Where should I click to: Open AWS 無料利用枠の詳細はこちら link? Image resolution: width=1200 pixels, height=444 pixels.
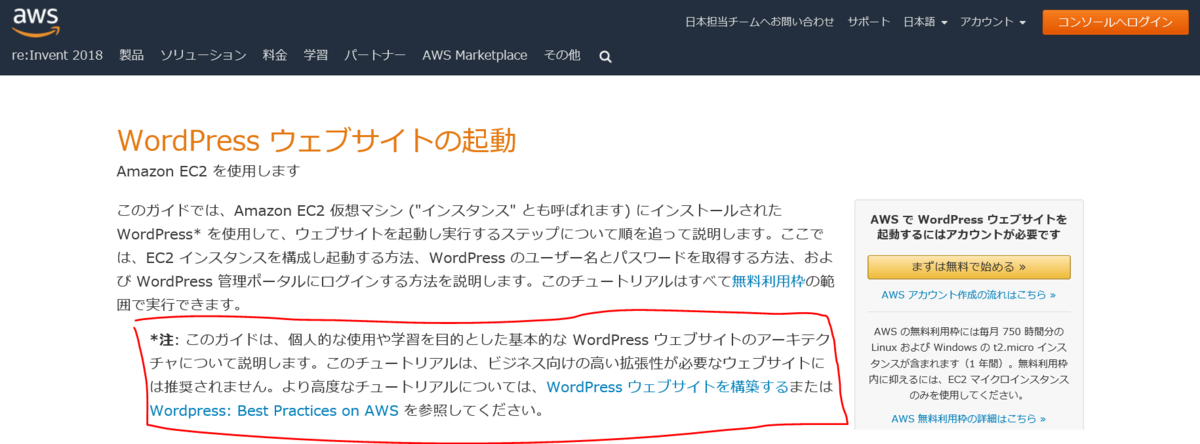coord(969,419)
